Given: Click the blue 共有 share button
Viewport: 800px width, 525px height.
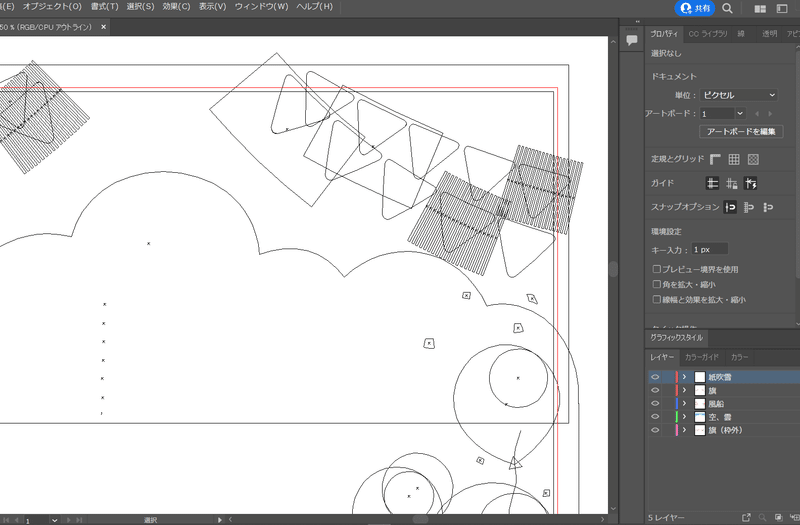Looking at the screenshot, I should coord(694,8).
